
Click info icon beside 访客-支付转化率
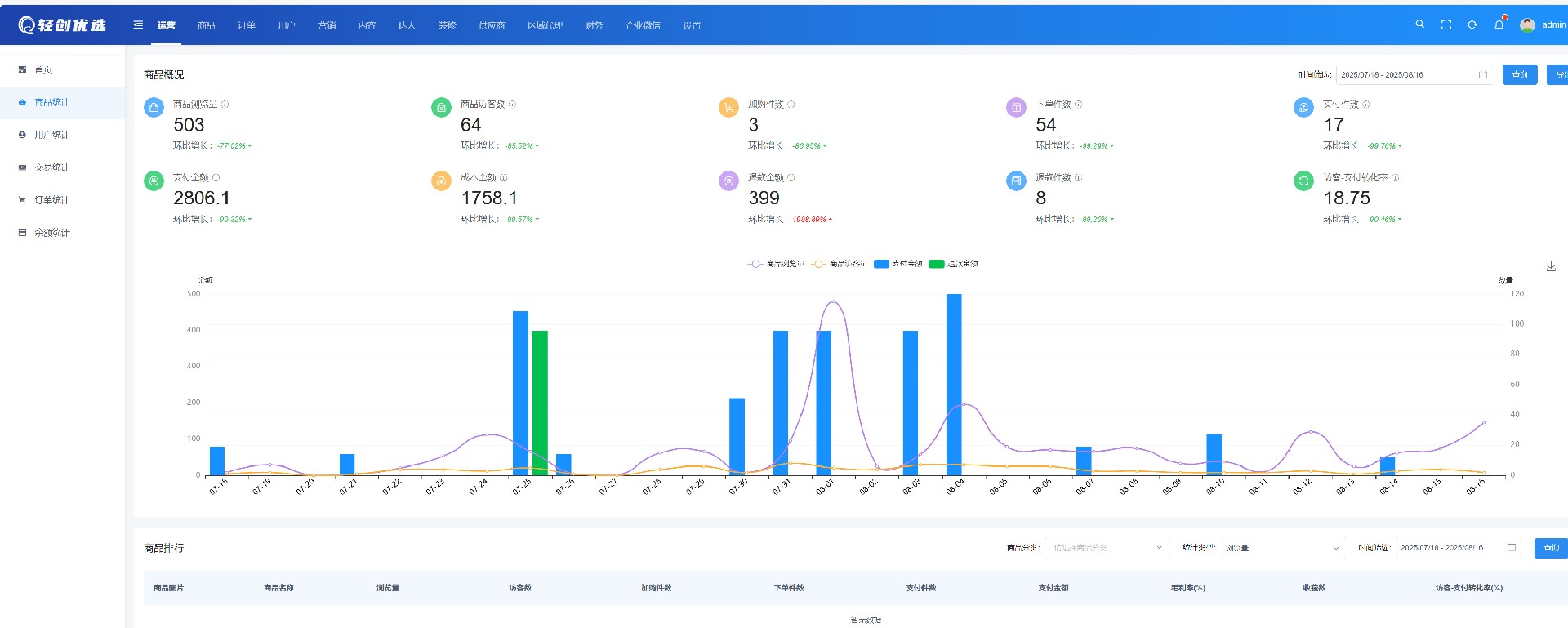tap(1395, 177)
